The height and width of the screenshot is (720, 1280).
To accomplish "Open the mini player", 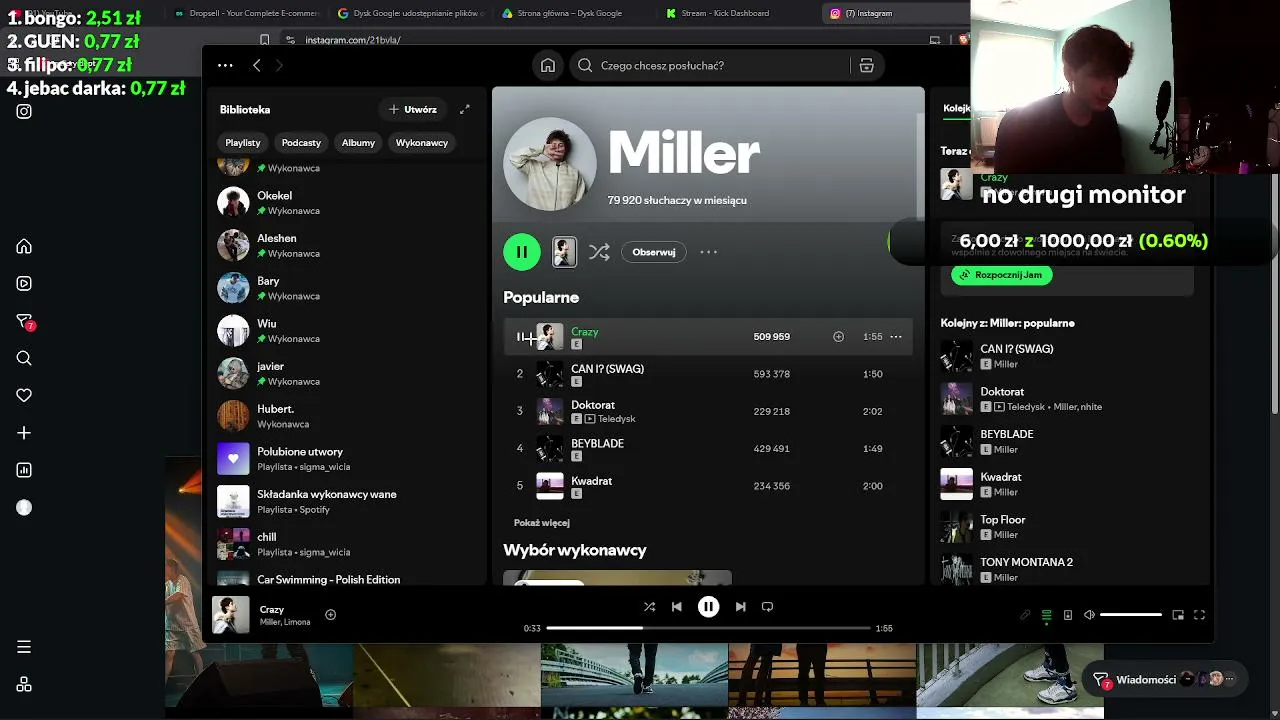I will coord(1178,615).
